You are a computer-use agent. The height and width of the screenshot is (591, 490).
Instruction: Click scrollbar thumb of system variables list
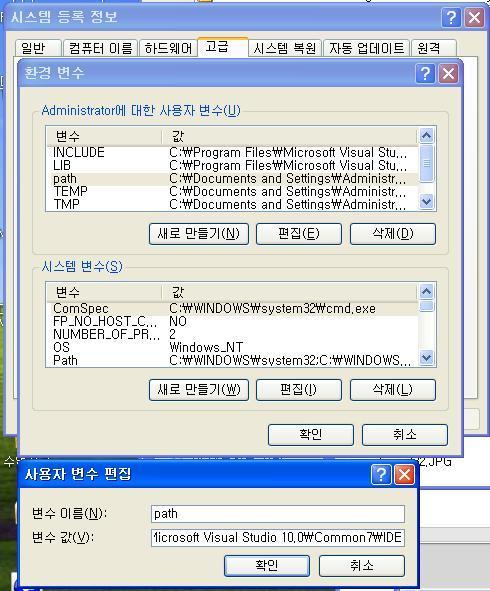tap(426, 306)
